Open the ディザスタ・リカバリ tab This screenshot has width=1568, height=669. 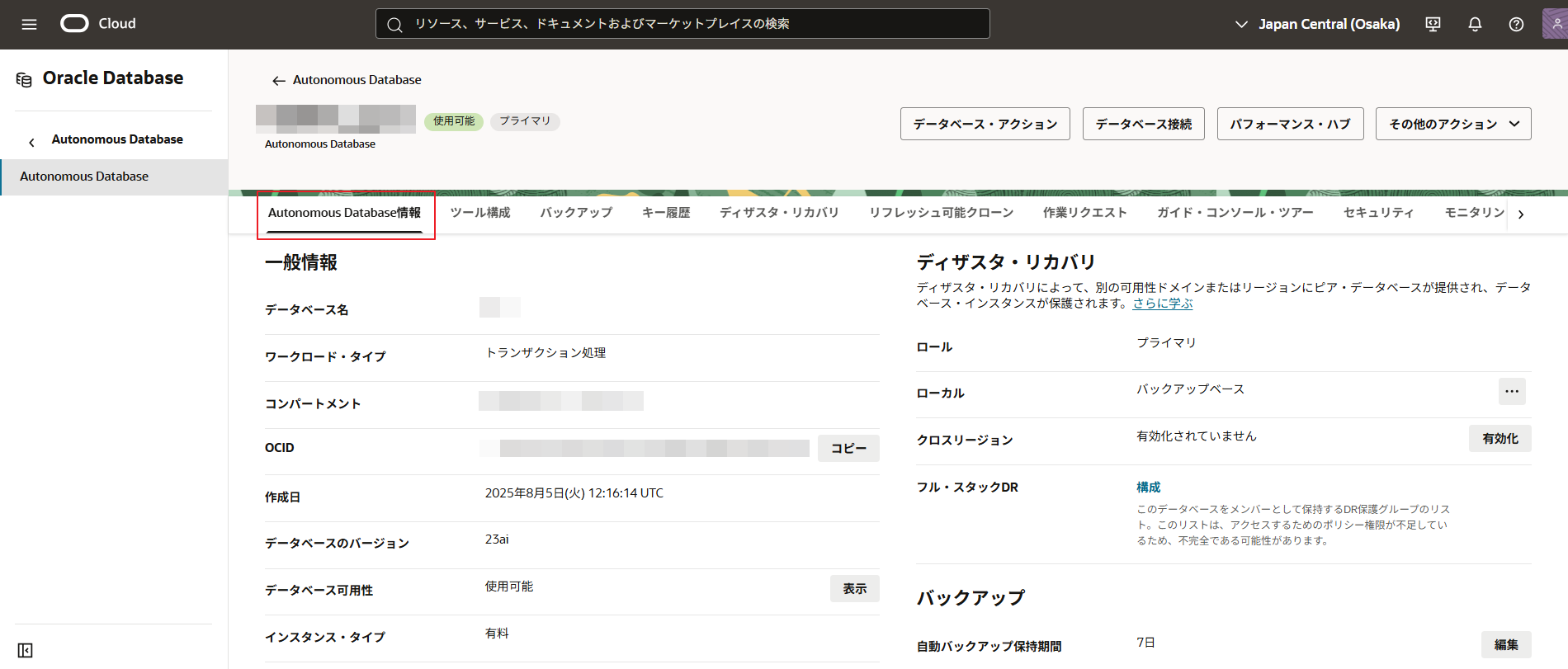pyautogui.click(x=779, y=213)
